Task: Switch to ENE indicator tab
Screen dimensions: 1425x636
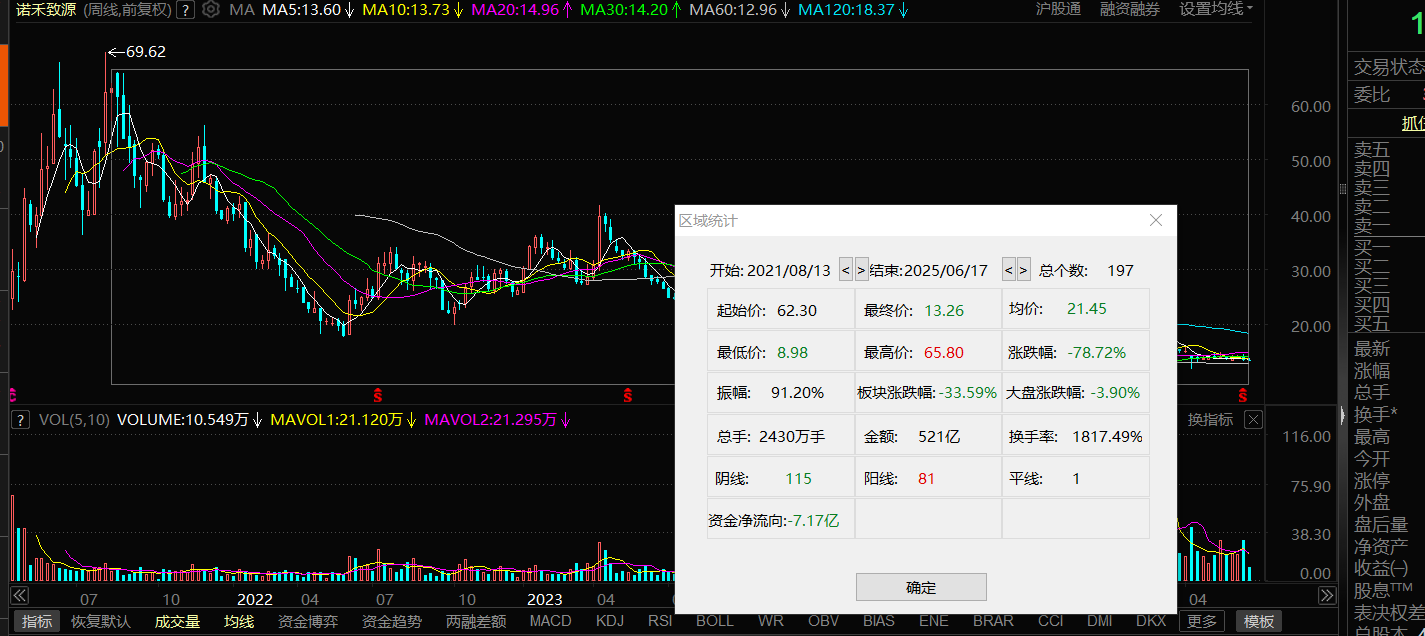Action: [933, 621]
